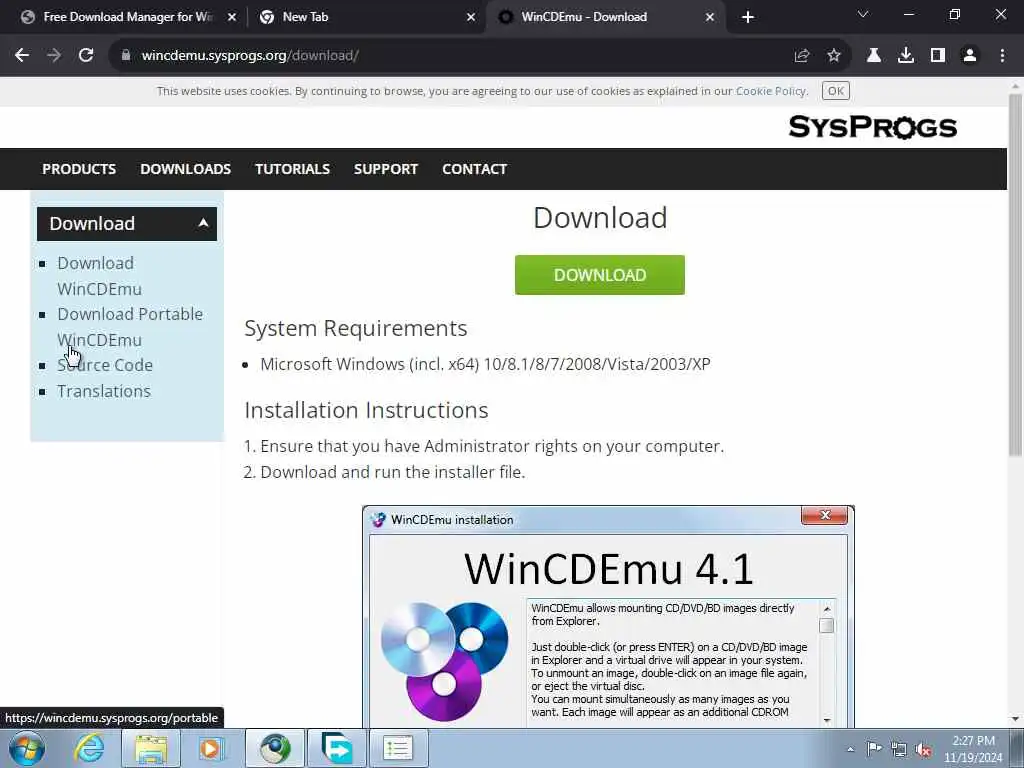Open the Windows Start button

27,748
